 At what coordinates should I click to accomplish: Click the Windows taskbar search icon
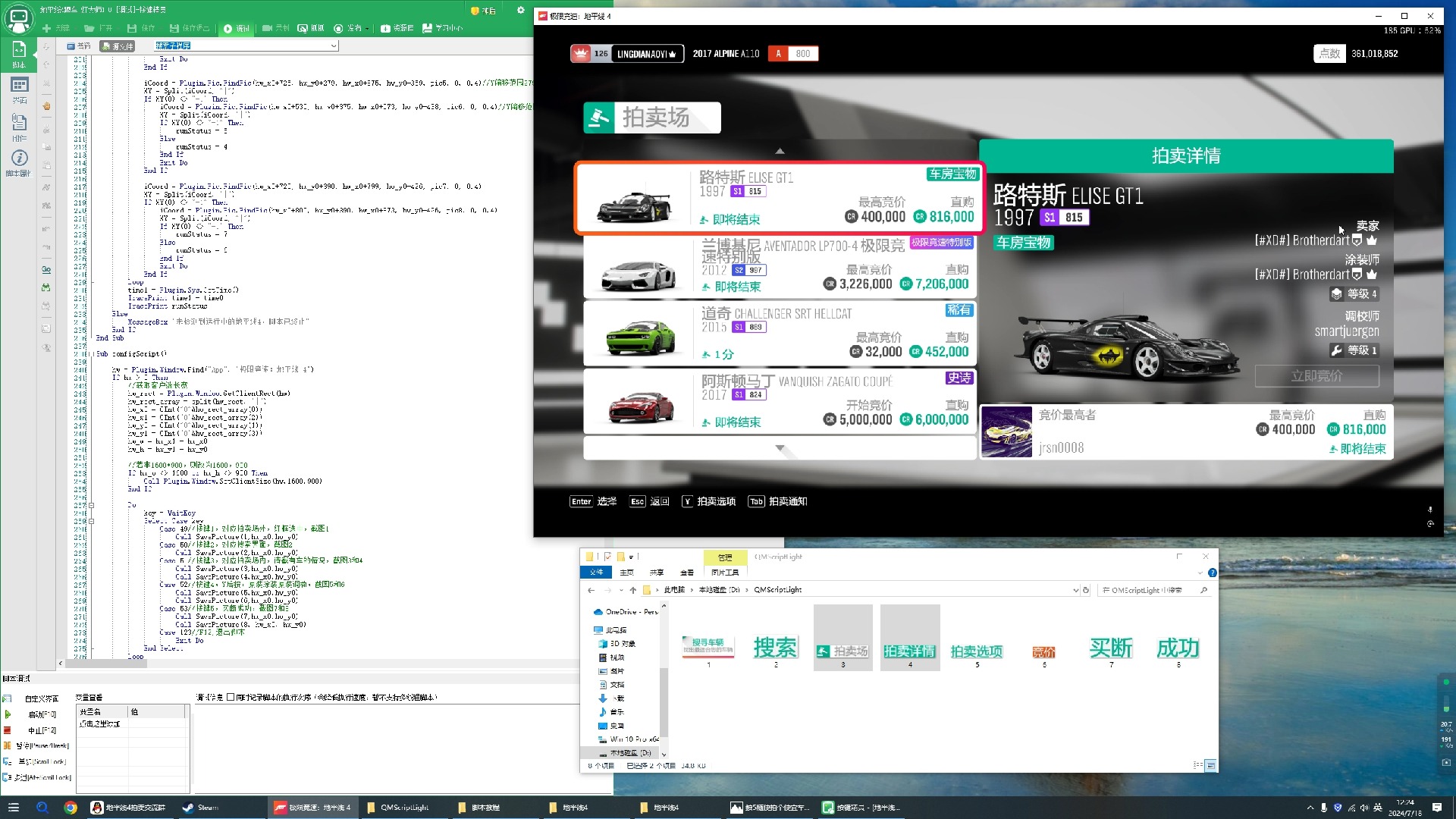coord(42,808)
